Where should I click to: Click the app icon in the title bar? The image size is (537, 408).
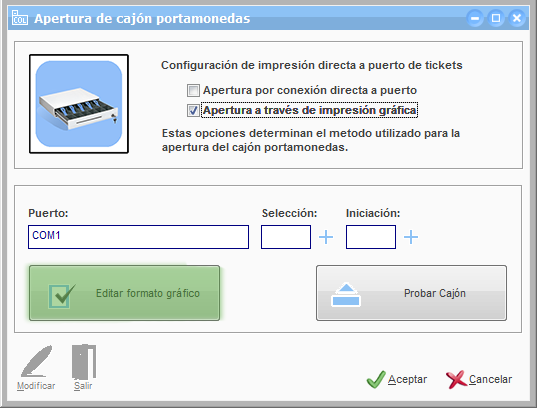(20, 17)
